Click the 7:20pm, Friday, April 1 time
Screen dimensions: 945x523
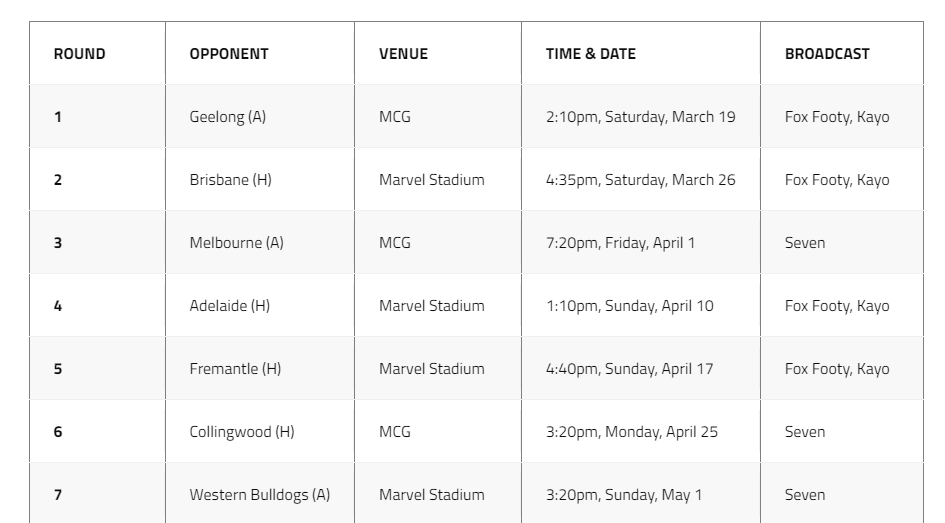[620, 243]
